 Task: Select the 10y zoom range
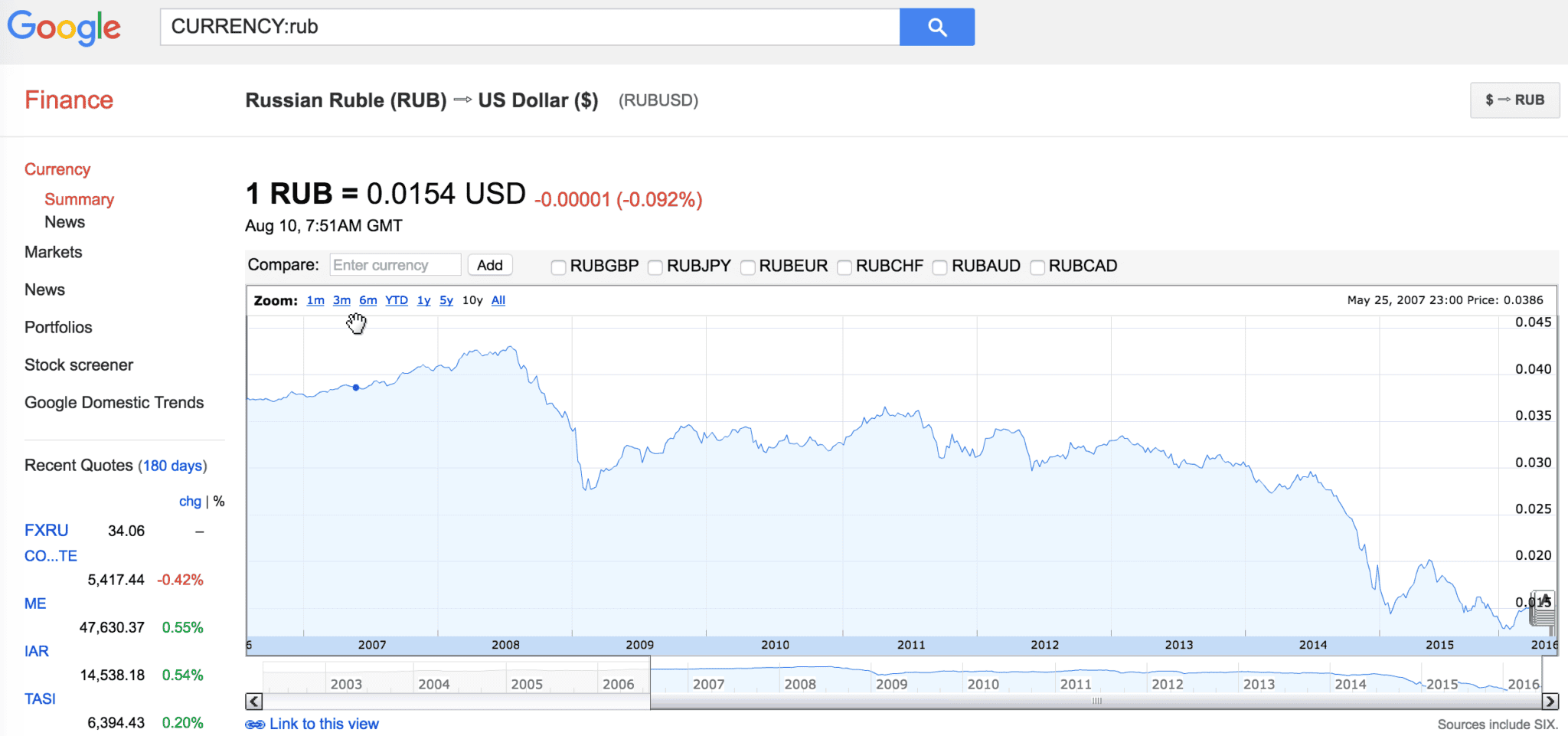[x=472, y=300]
